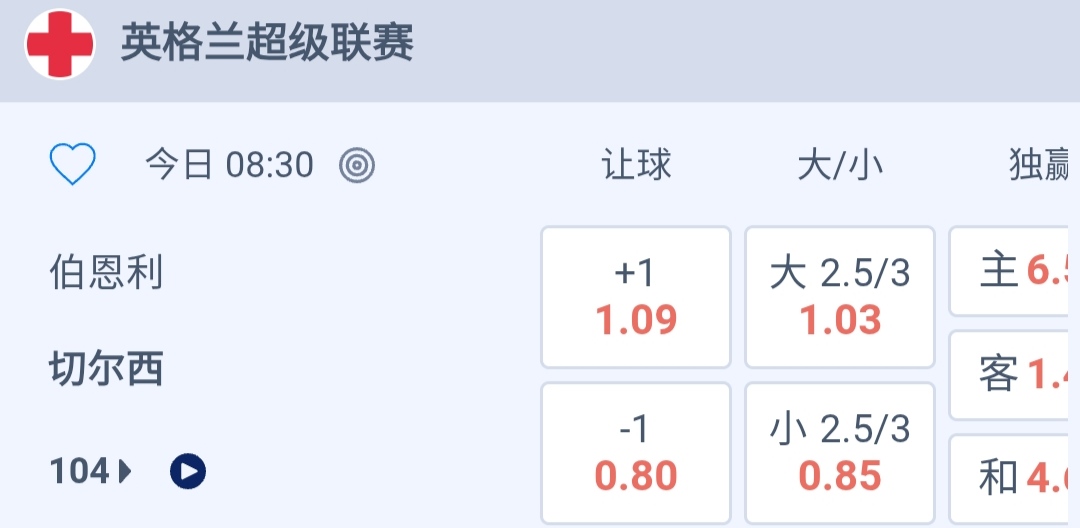Click the England flag red cross icon

60,45
